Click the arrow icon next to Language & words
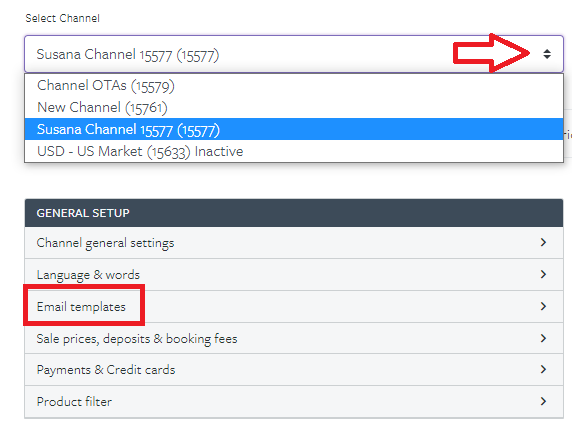The image size is (572, 445). [x=543, y=274]
